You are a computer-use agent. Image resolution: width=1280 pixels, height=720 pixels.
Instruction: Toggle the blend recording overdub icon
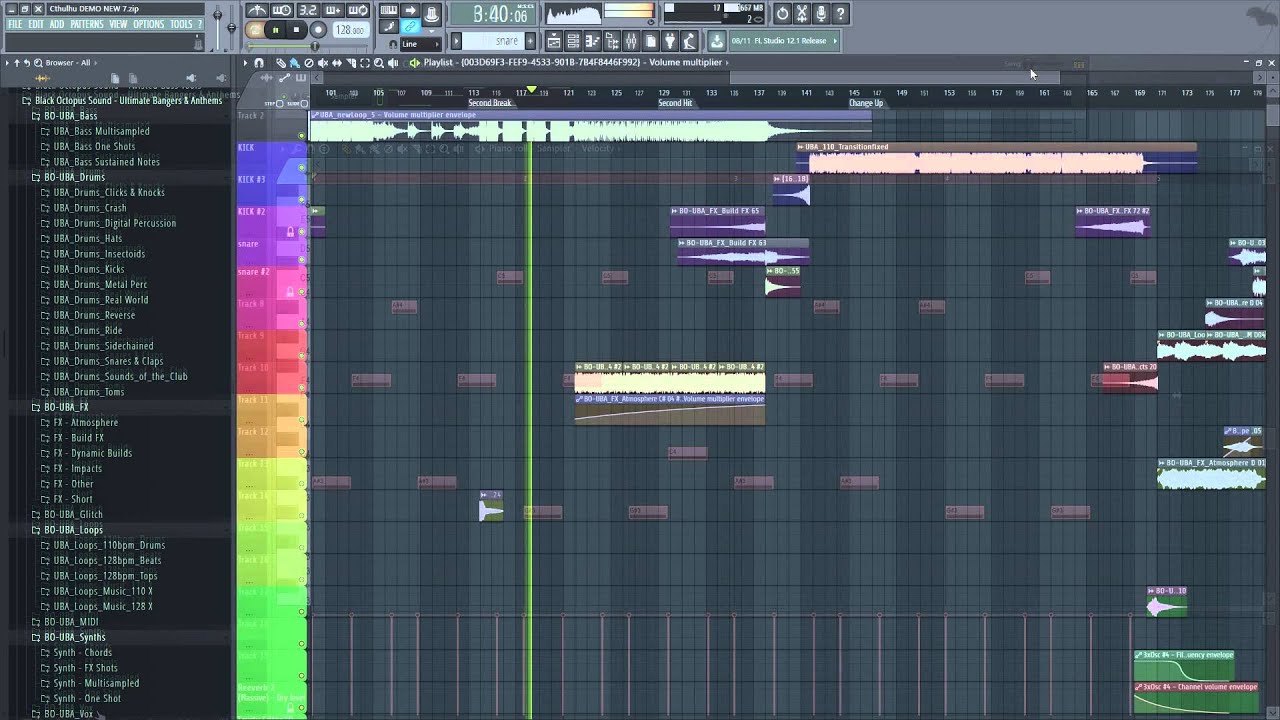333,11
